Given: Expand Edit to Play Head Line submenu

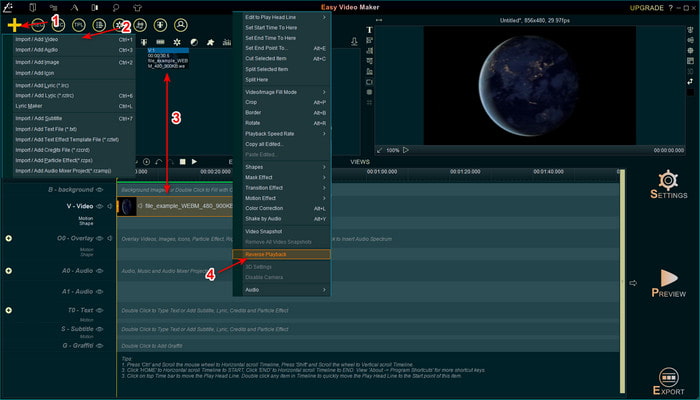Looking at the screenshot, I should pos(282,17).
